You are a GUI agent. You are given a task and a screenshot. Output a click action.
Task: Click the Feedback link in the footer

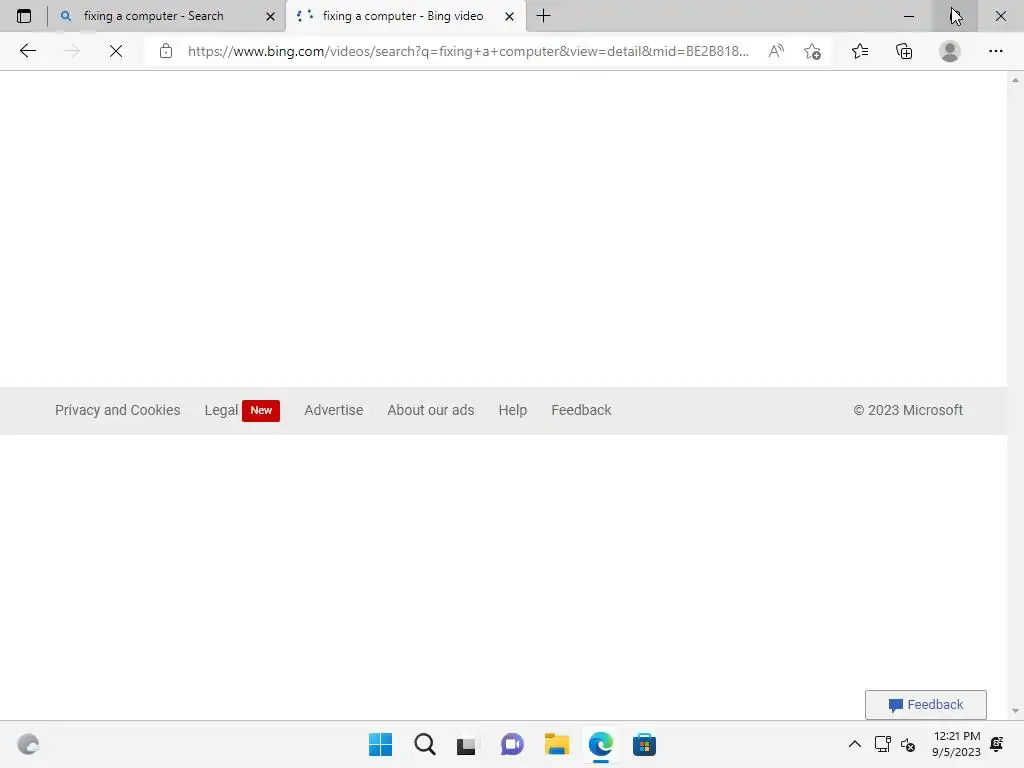(x=581, y=410)
